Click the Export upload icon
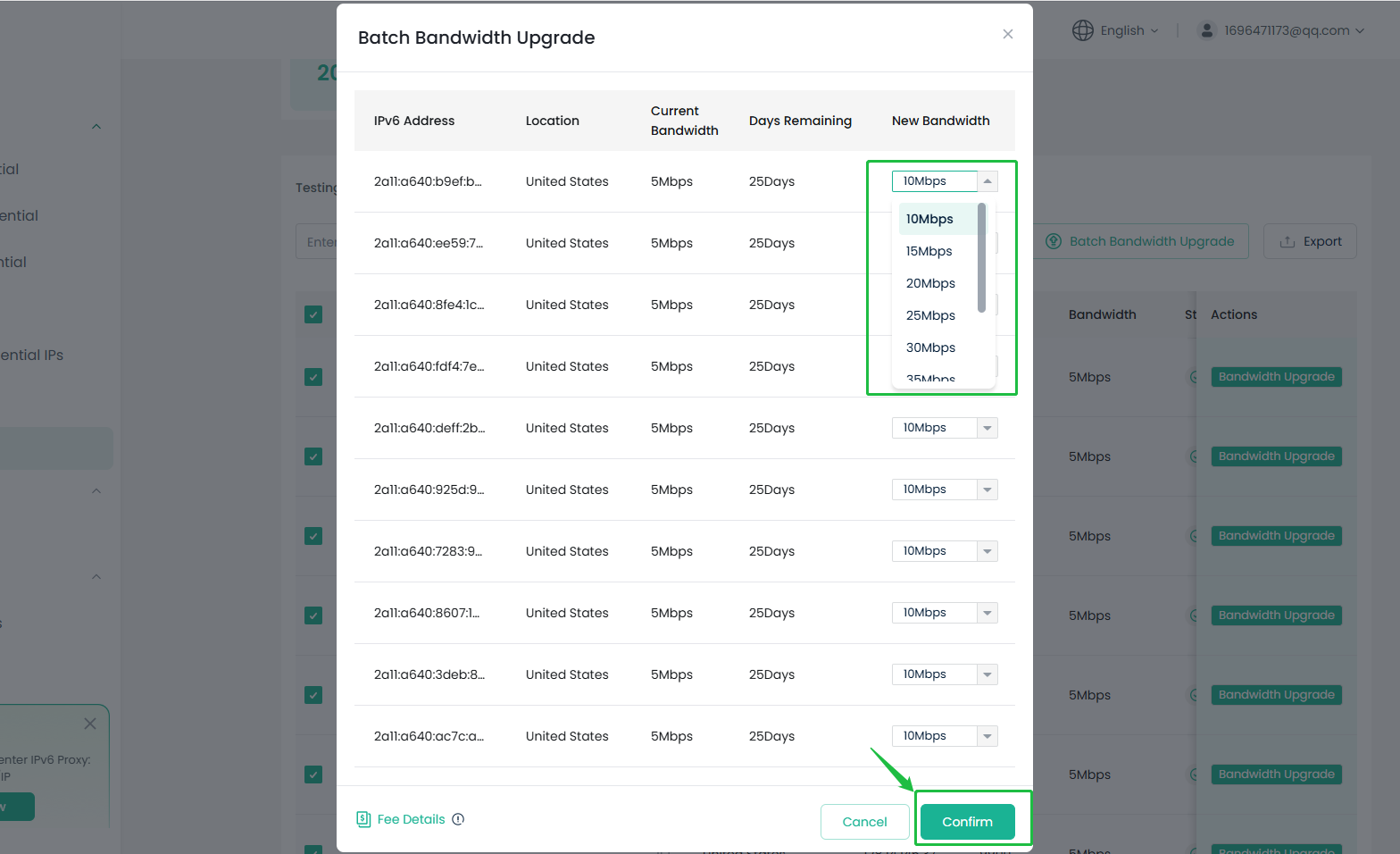 1287,242
